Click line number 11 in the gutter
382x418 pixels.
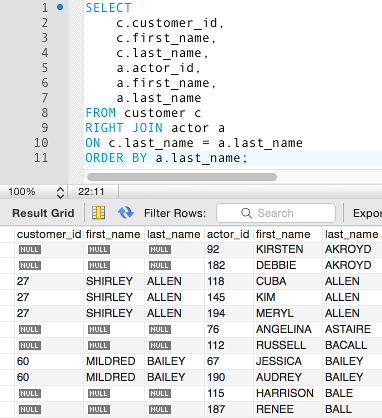pos(41,158)
